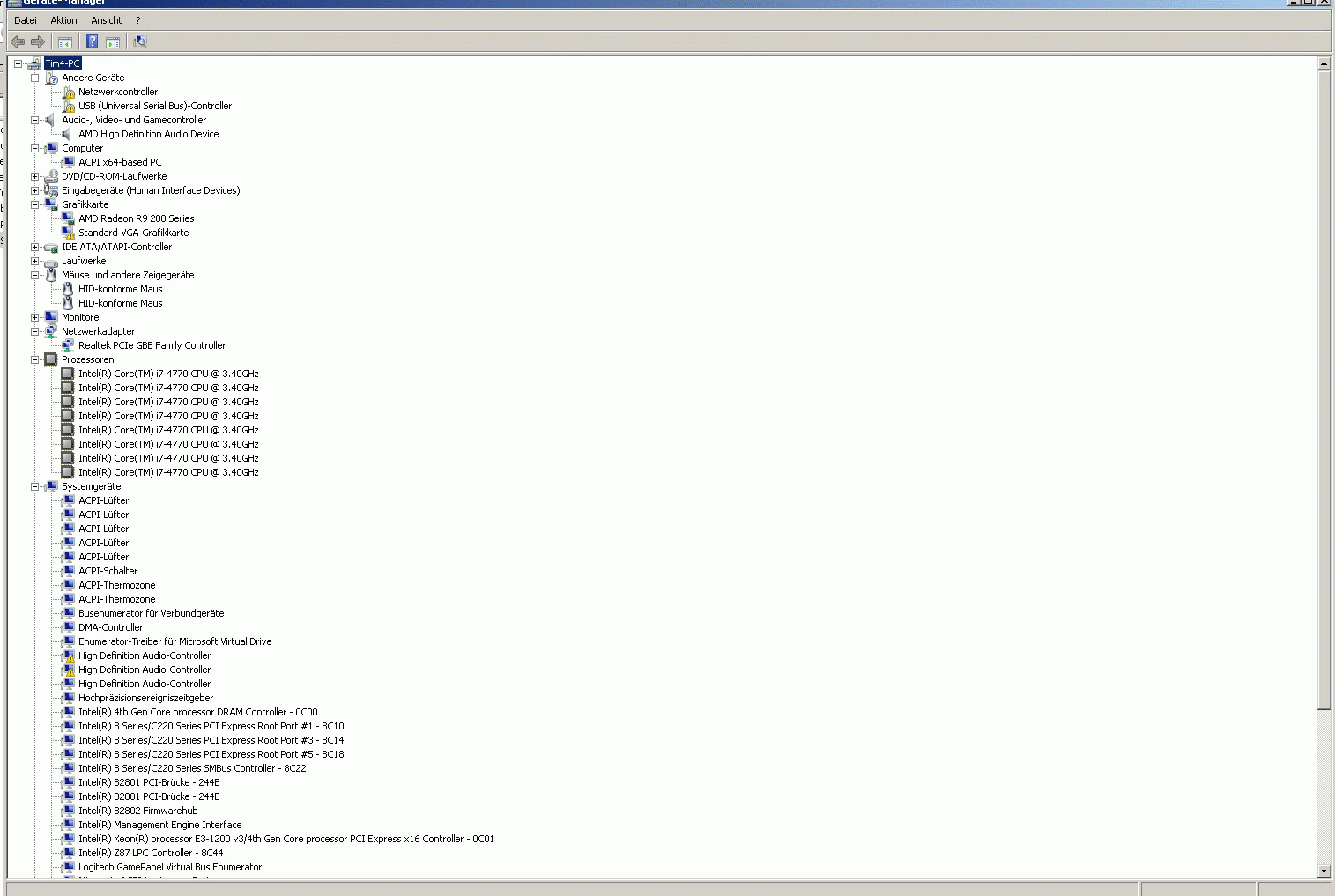The height and width of the screenshot is (896, 1335).
Task: Click the Monitore category icon
Action: pos(51,317)
